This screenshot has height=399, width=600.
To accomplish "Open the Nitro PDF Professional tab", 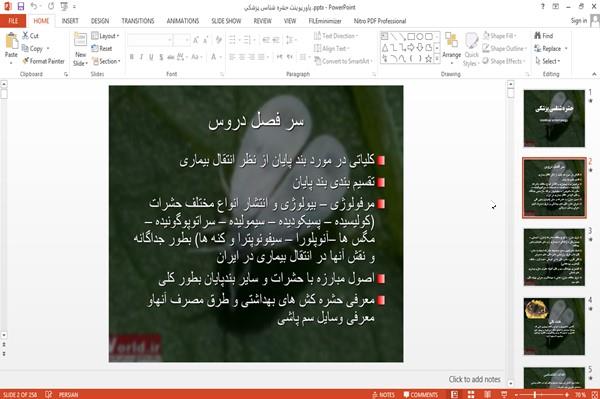I will pos(380,21).
